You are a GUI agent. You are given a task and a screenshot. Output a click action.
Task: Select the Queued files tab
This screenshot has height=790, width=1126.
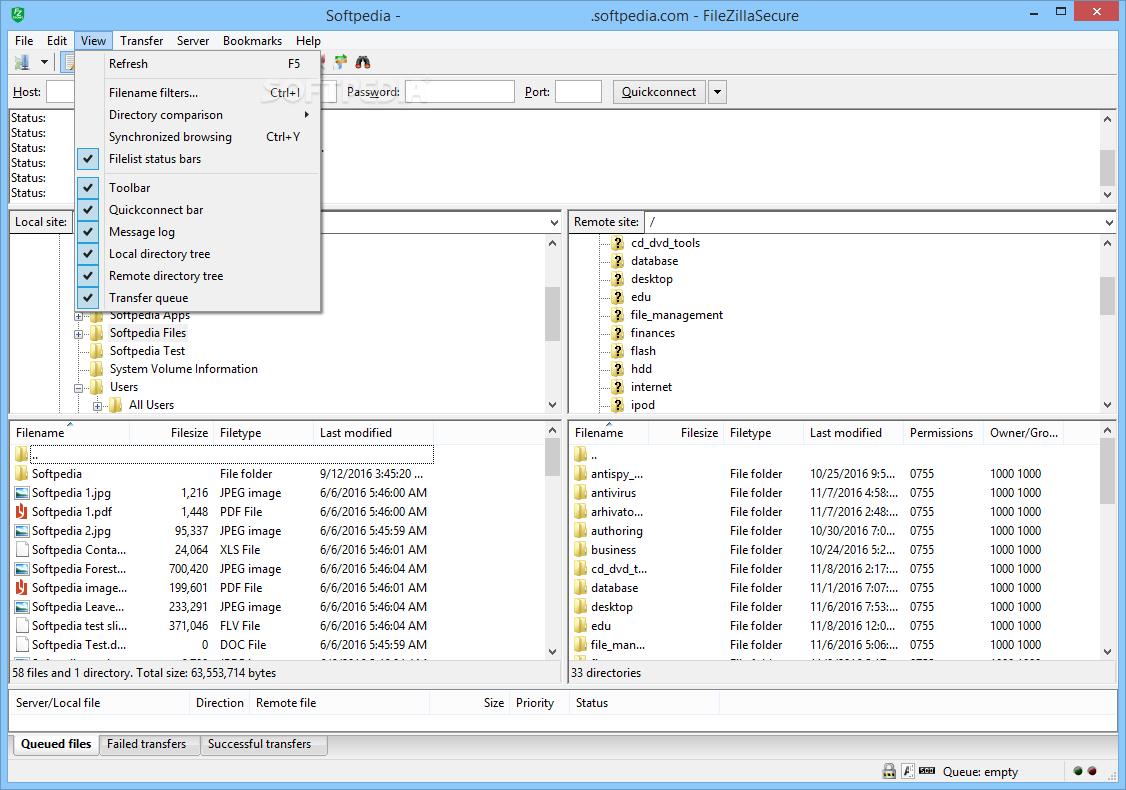coord(56,744)
